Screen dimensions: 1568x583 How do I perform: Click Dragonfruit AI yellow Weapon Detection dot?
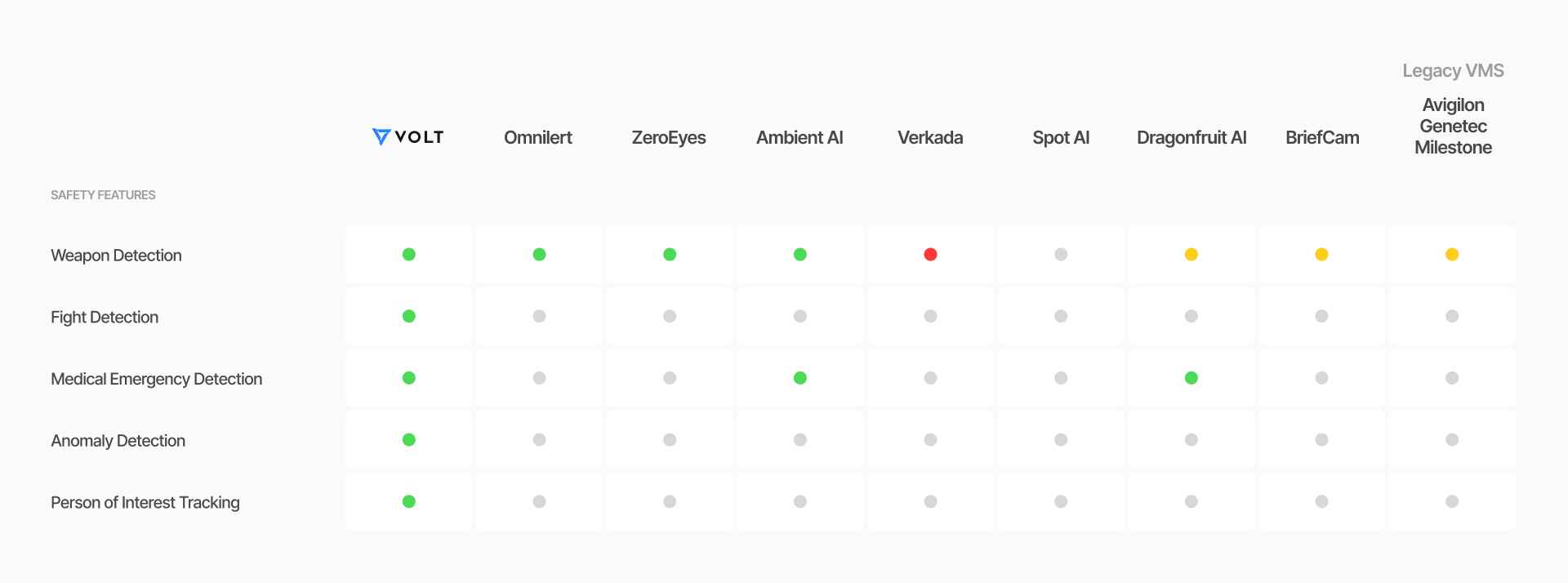[x=1192, y=255]
